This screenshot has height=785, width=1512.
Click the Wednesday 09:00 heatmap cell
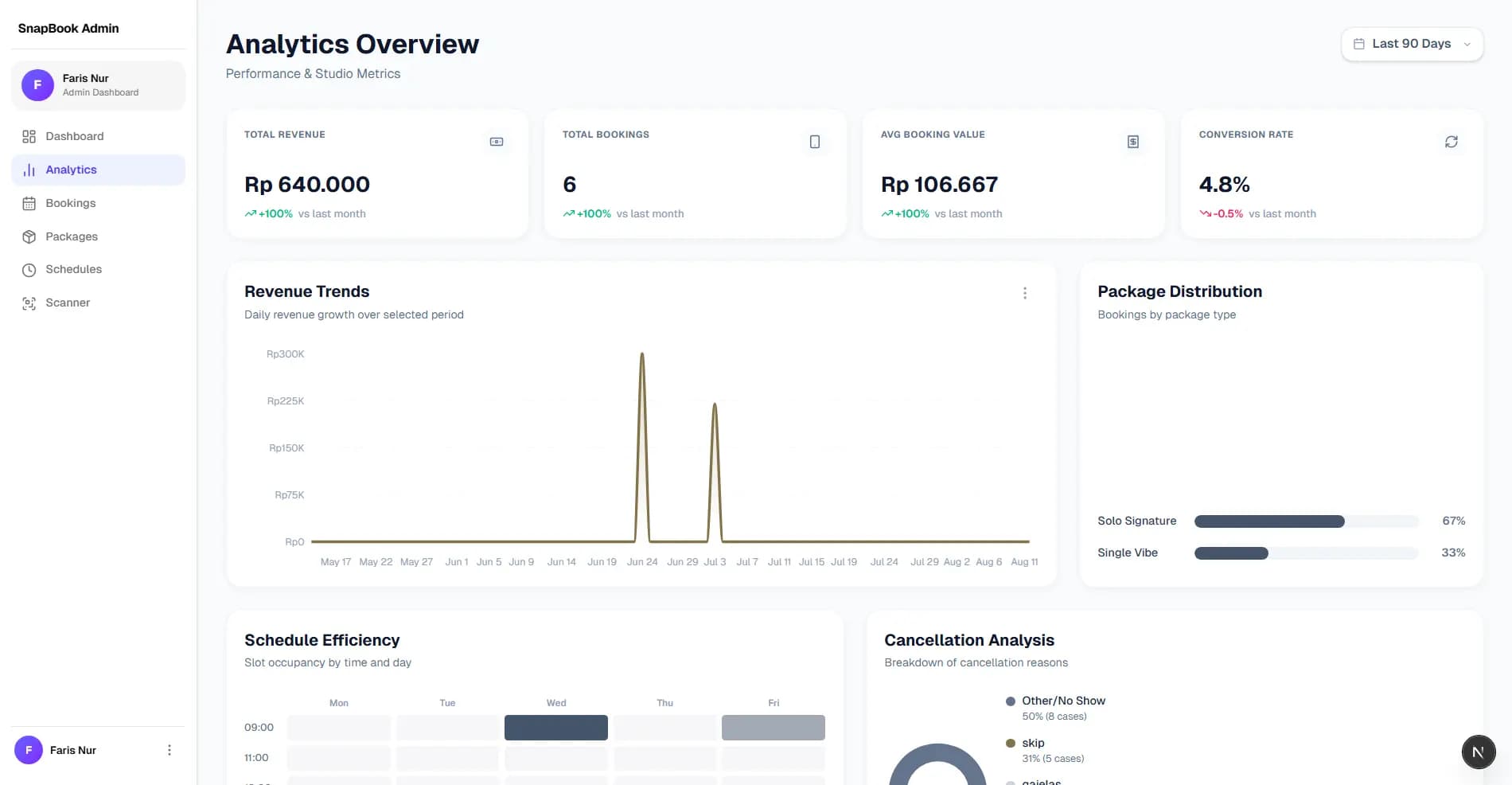(556, 728)
